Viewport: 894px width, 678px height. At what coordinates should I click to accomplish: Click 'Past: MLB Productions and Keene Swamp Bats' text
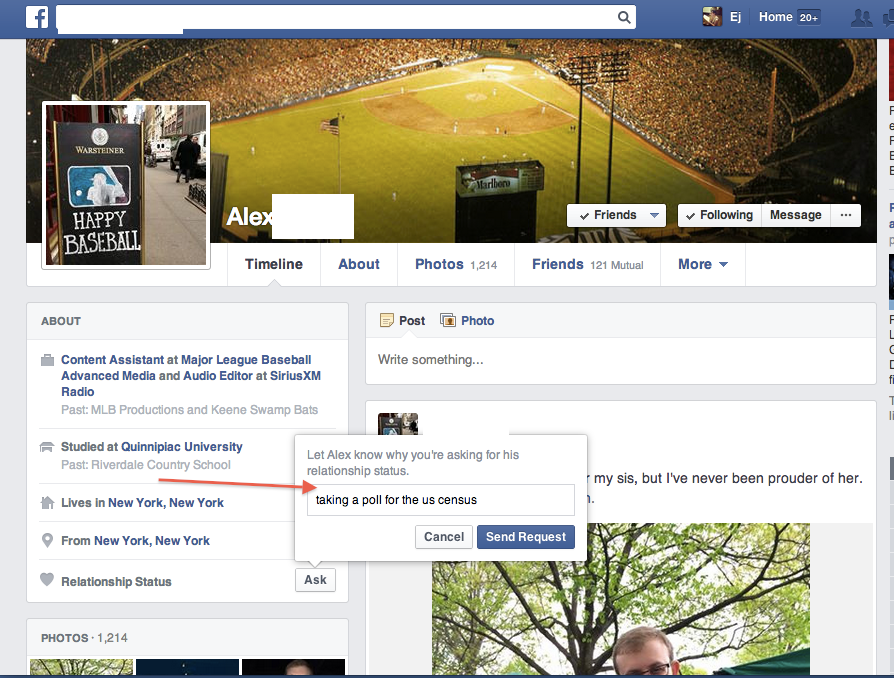pyautogui.click(x=189, y=409)
